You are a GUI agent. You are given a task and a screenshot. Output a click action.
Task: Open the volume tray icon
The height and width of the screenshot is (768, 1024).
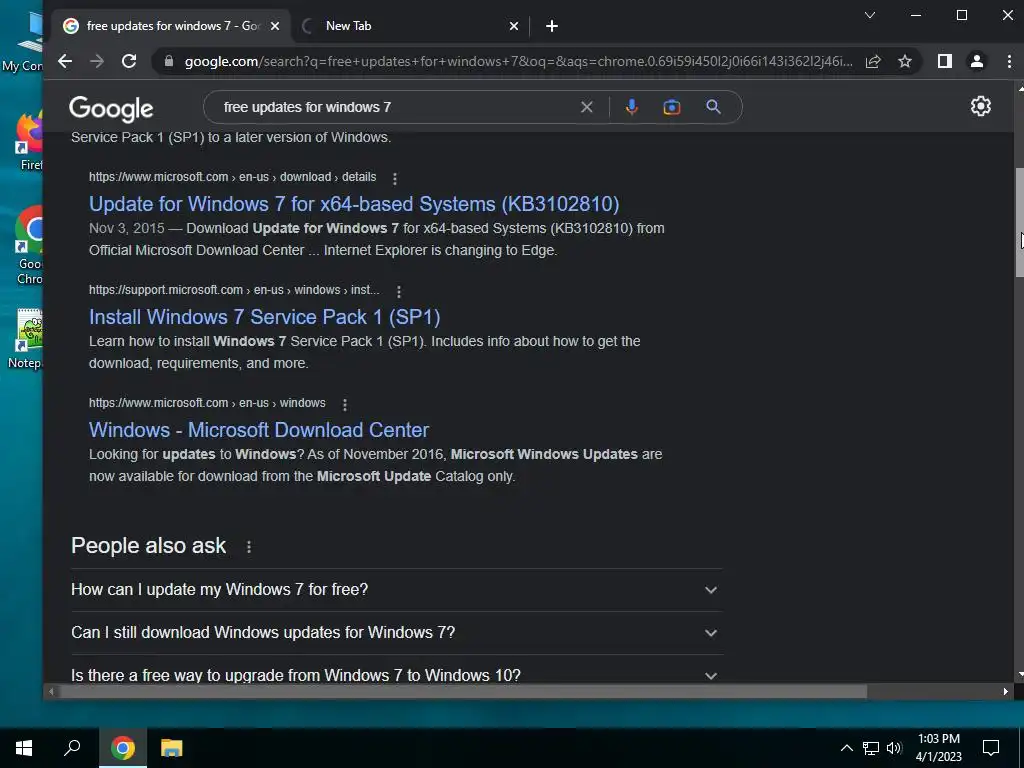pos(894,748)
